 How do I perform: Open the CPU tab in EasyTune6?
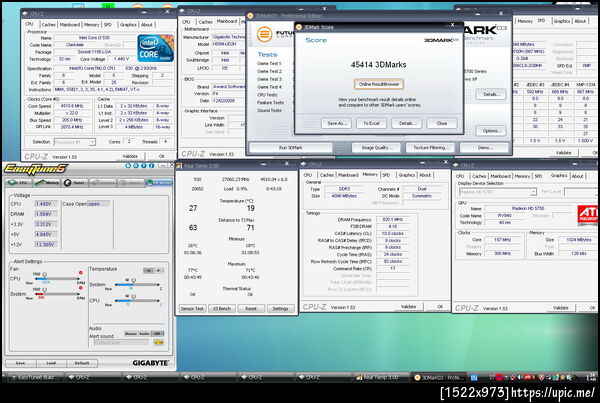coord(18,183)
